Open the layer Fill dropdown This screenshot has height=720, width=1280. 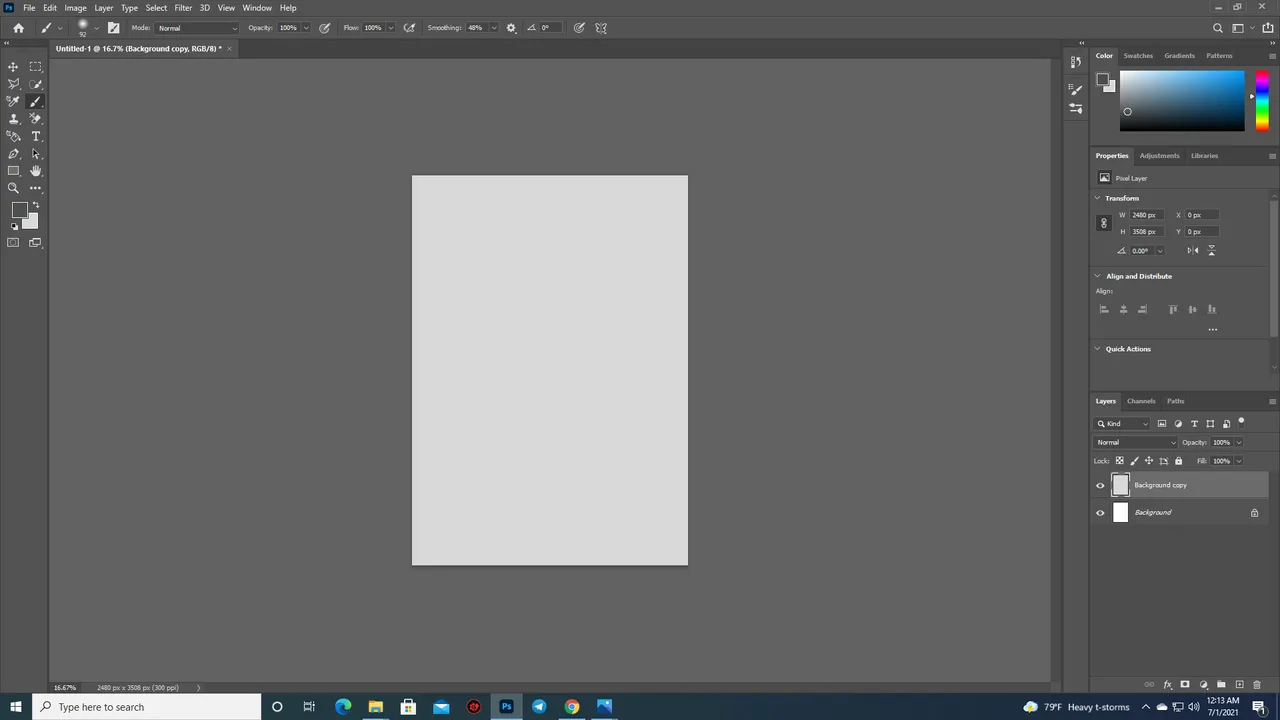point(1238,461)
